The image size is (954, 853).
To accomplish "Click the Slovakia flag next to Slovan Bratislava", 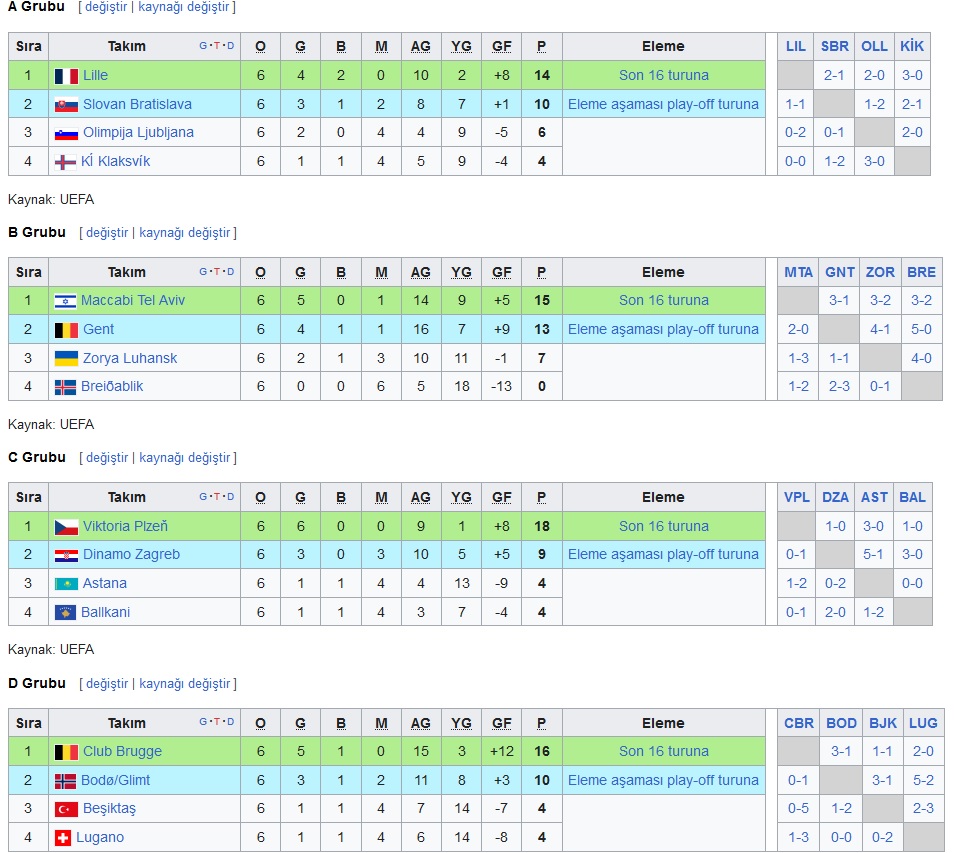I will click(x=66, y=105).
